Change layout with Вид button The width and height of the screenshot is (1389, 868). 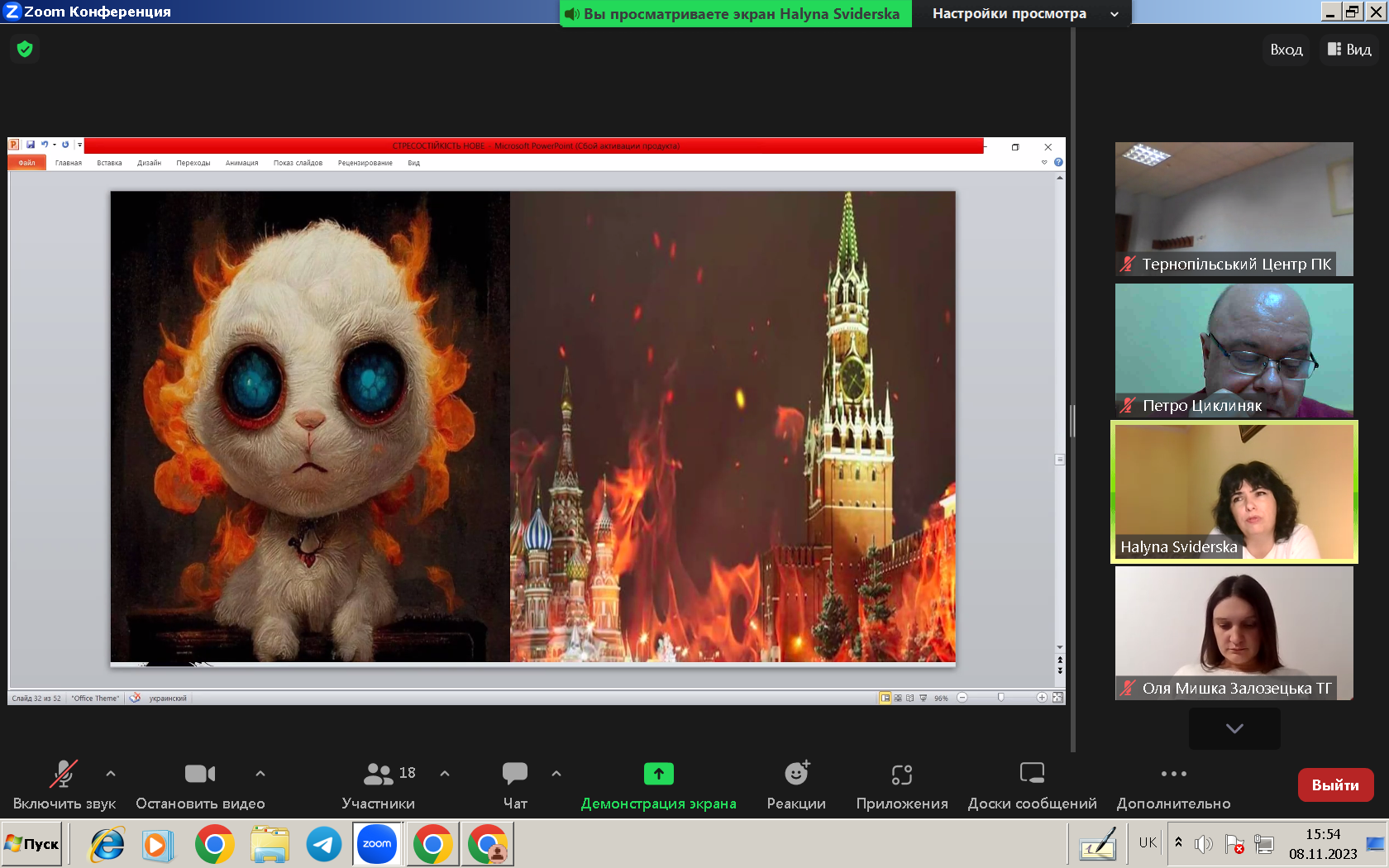[1349, 50]
